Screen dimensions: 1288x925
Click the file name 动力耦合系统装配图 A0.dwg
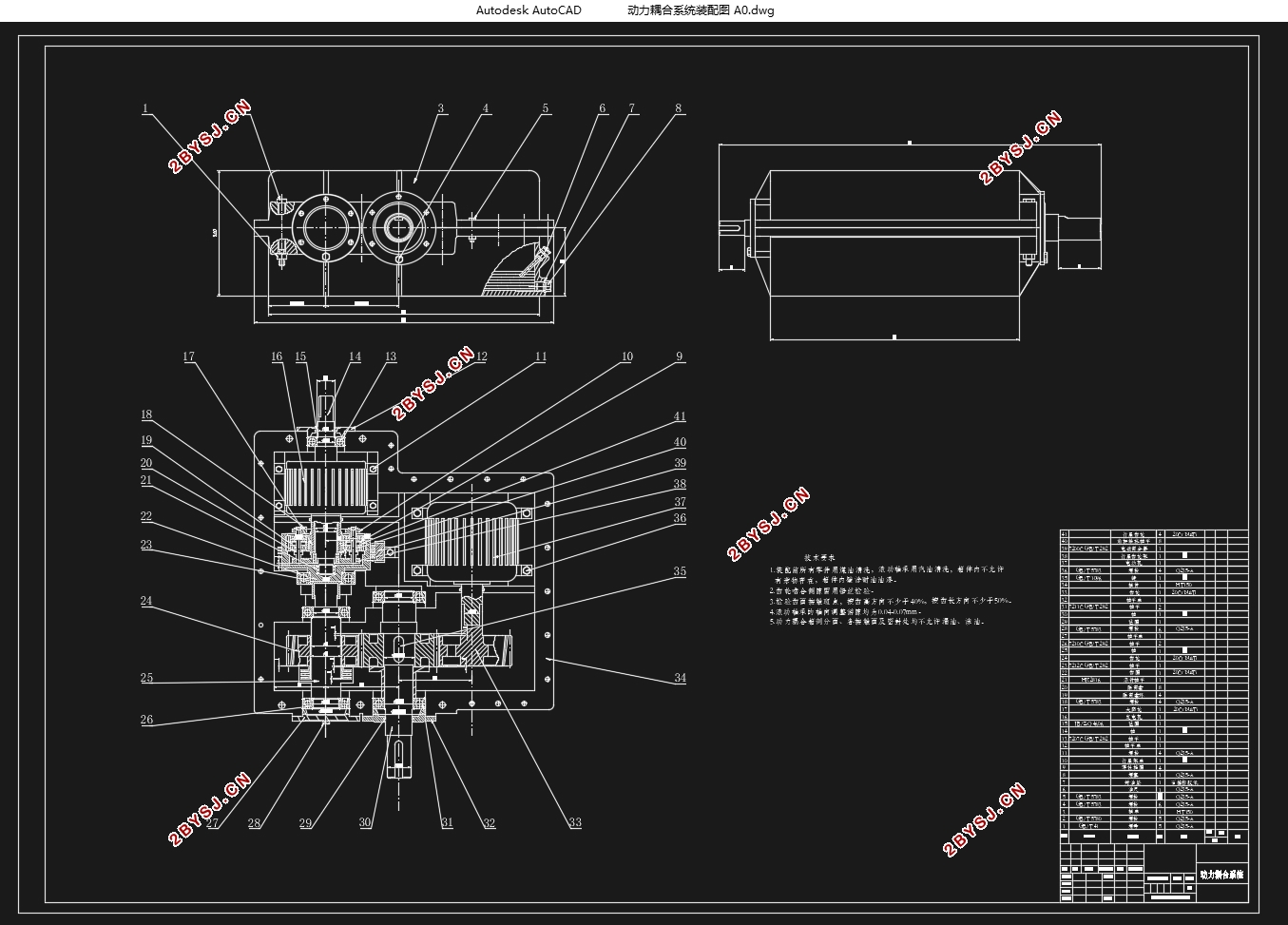tap(702, 10)
